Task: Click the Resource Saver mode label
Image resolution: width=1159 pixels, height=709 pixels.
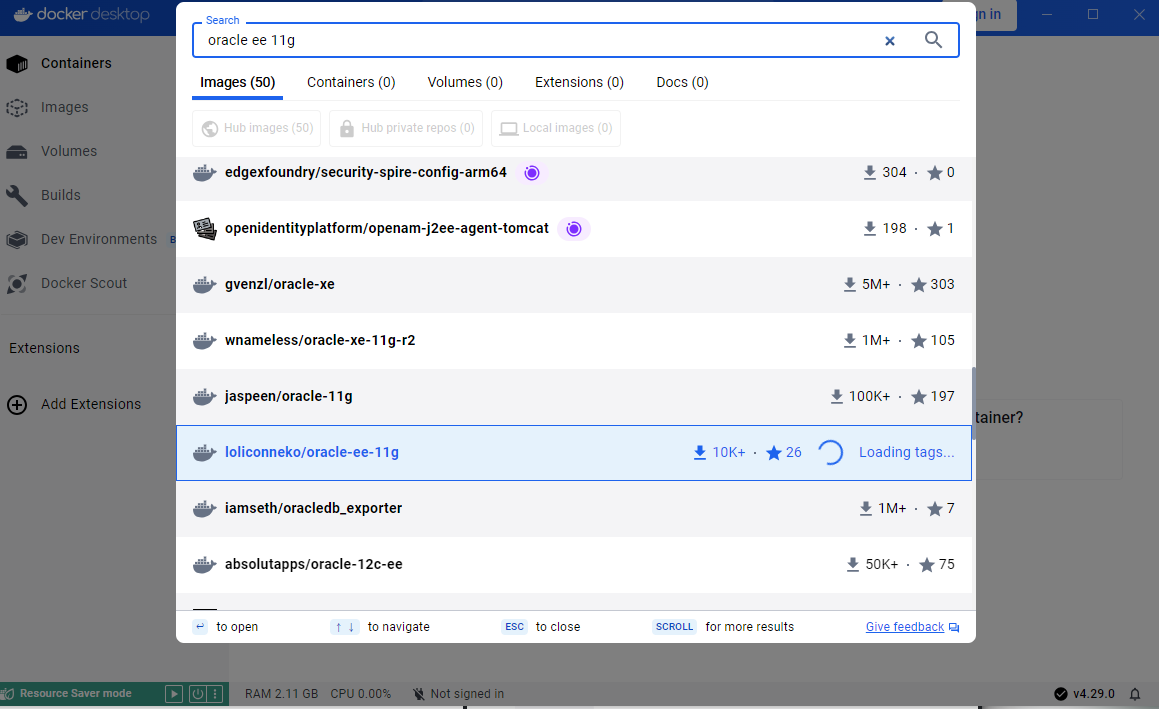Action: tap(75, 693)
